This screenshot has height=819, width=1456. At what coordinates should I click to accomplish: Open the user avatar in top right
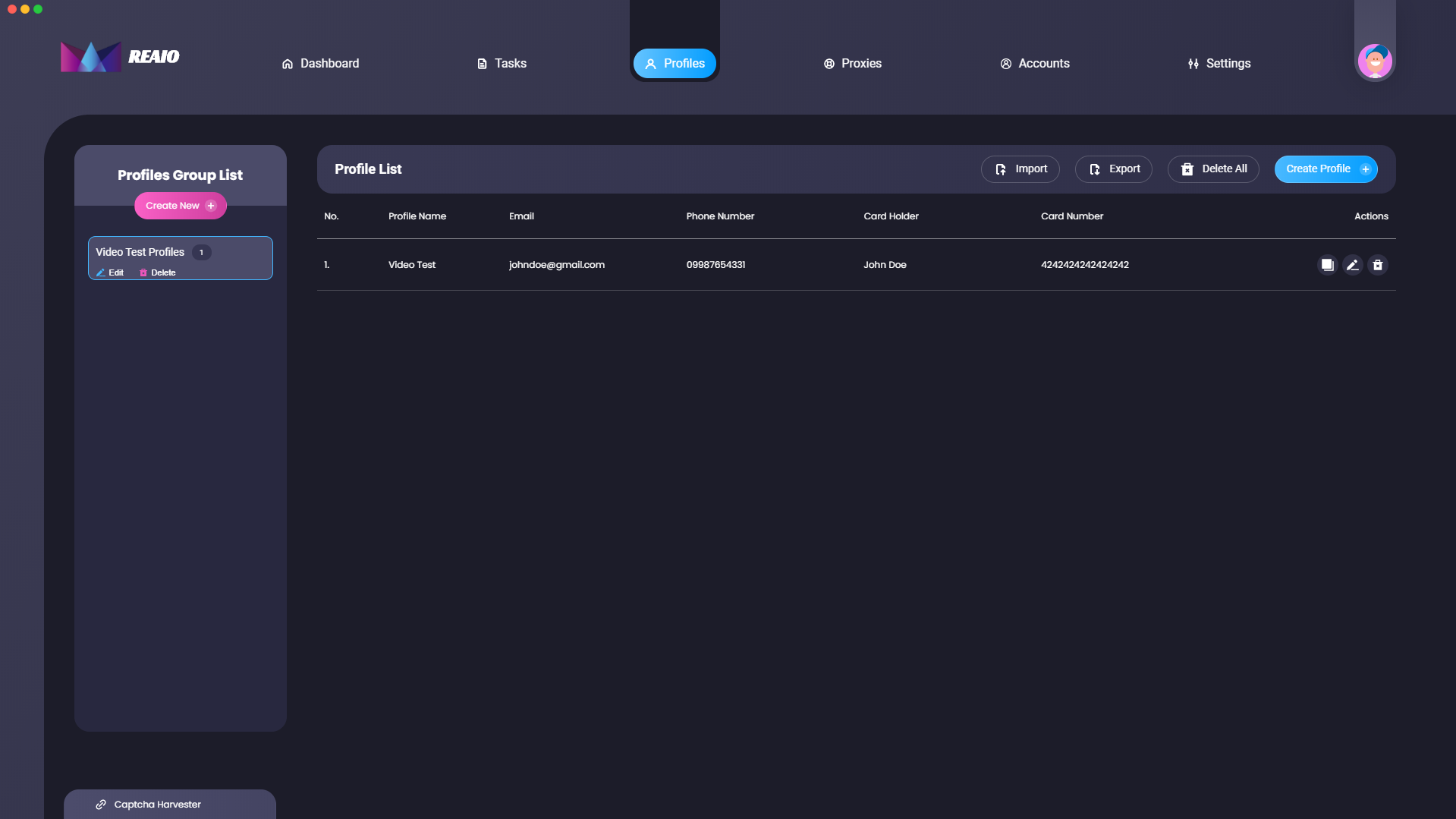tap(1375, 61)
